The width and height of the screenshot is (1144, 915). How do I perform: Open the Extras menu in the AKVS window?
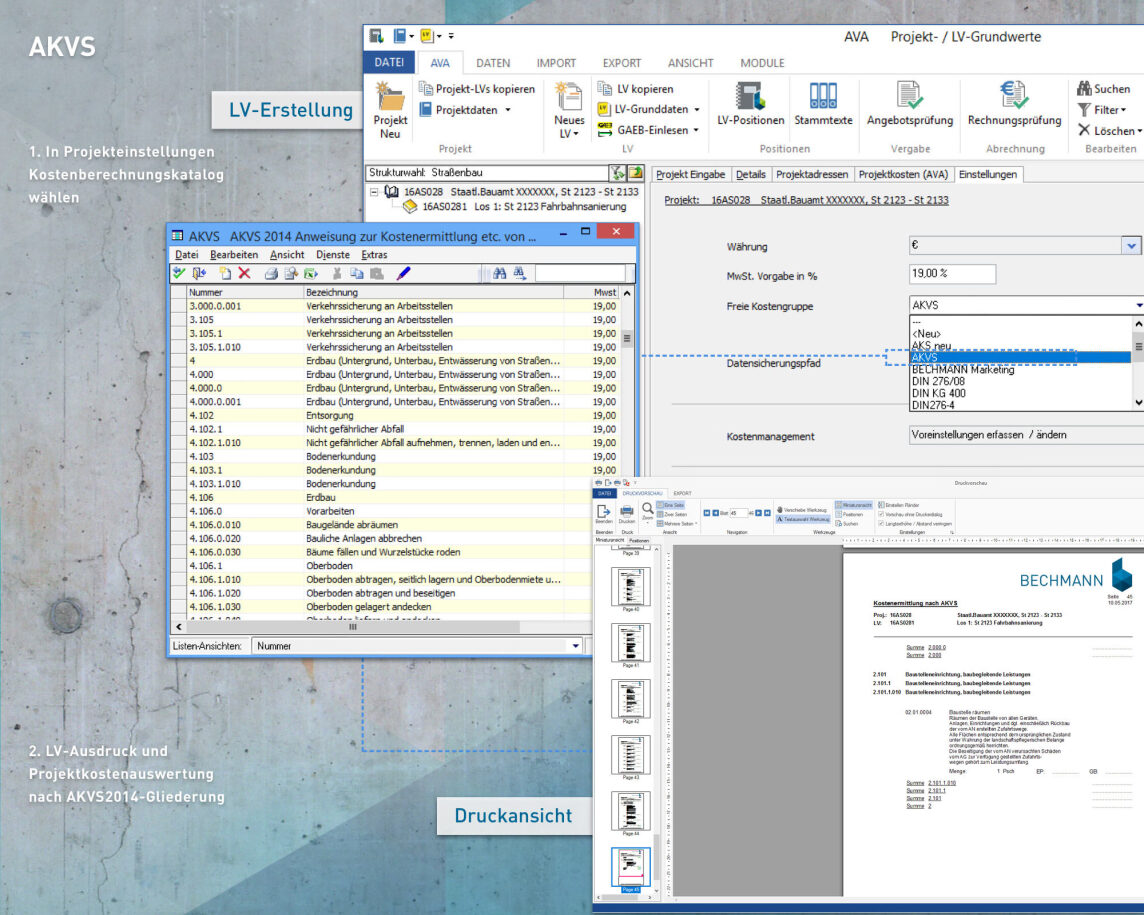pyautogui.click(x=374, y=255)
